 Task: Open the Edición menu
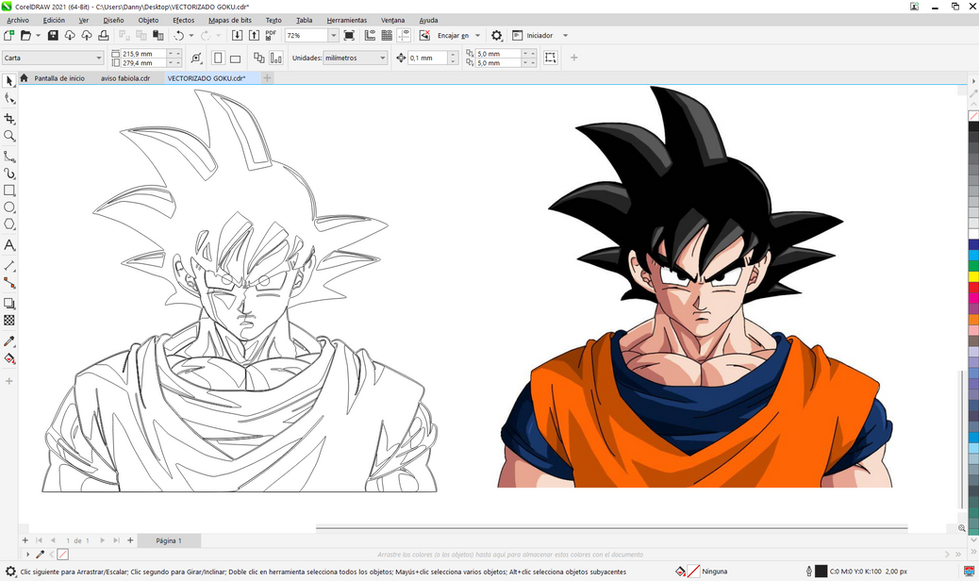pos(54,20)
